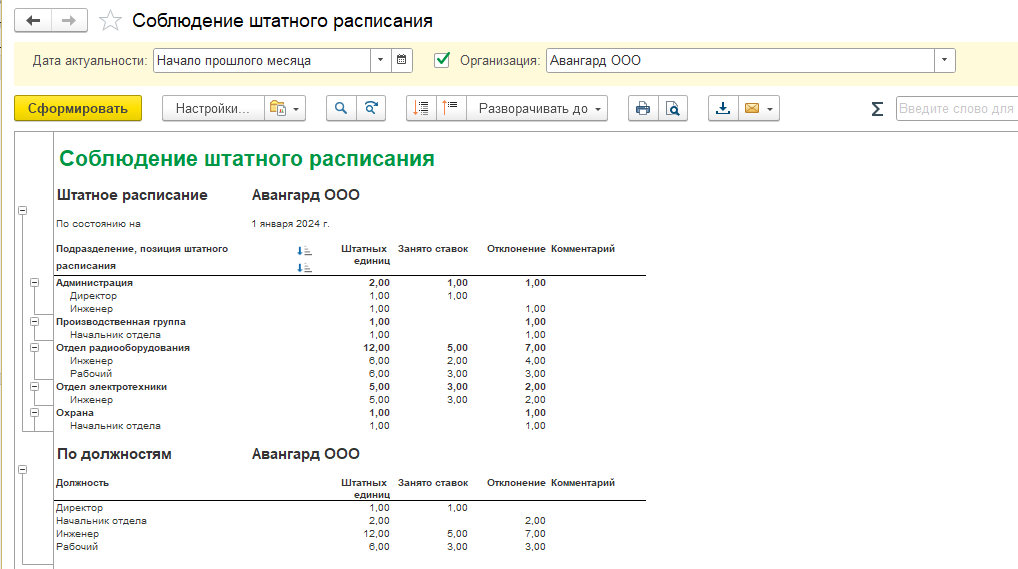This screenshot has height=569, width=1018.
Task: Send report by email envelope icon
Action: pos(752,108)
